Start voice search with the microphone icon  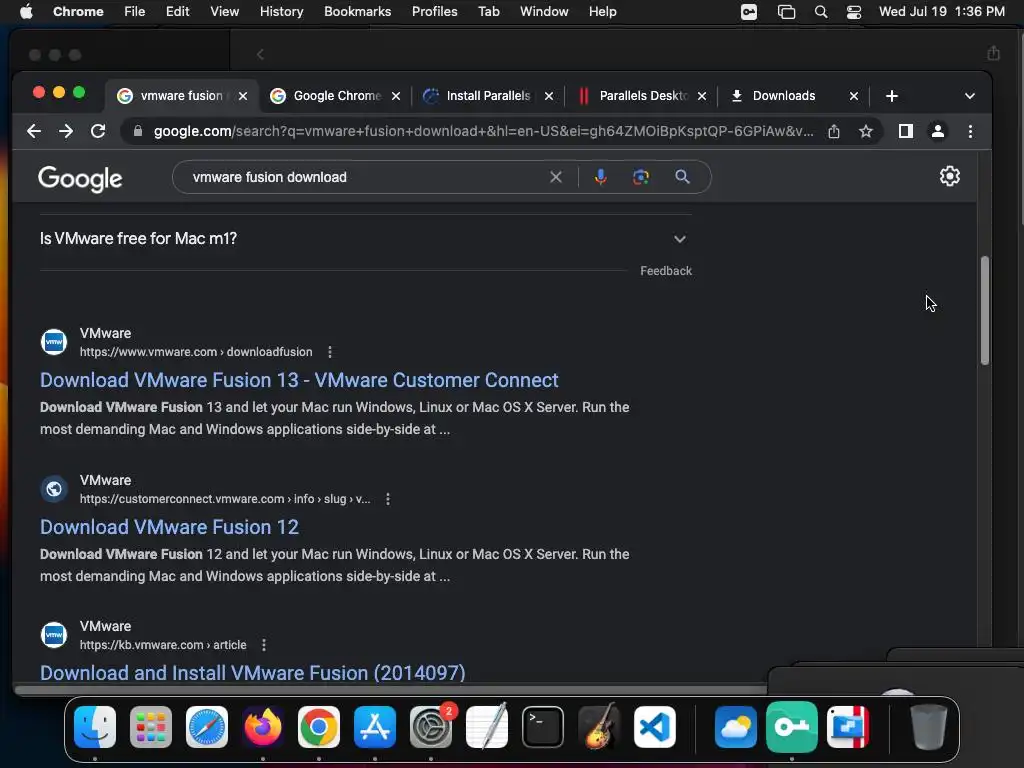point(601,177)
